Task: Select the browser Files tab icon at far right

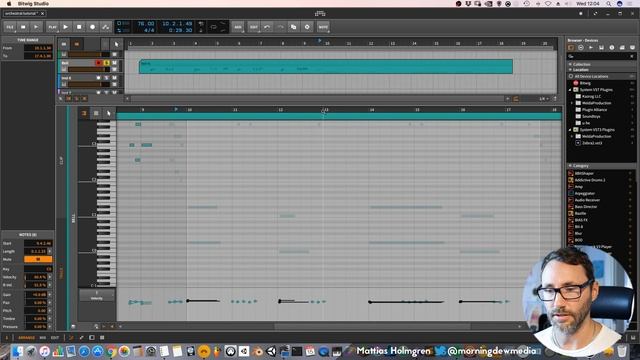Action: pos(632,48)
